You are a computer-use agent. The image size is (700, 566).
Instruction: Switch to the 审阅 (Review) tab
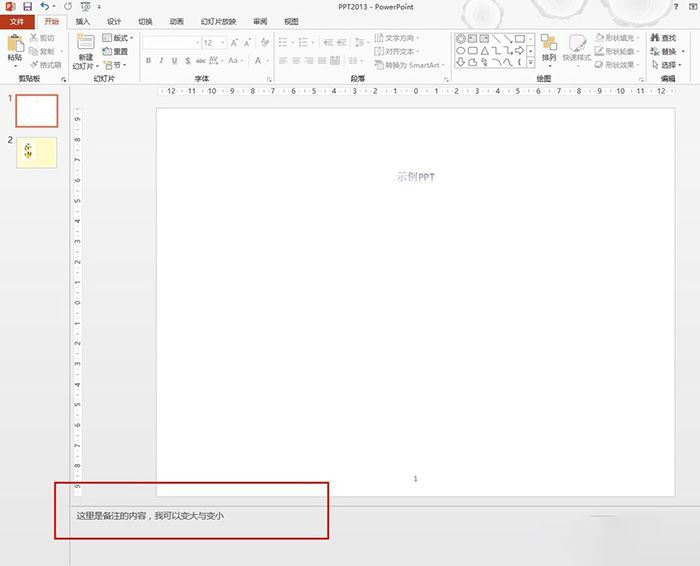[260, 21]
